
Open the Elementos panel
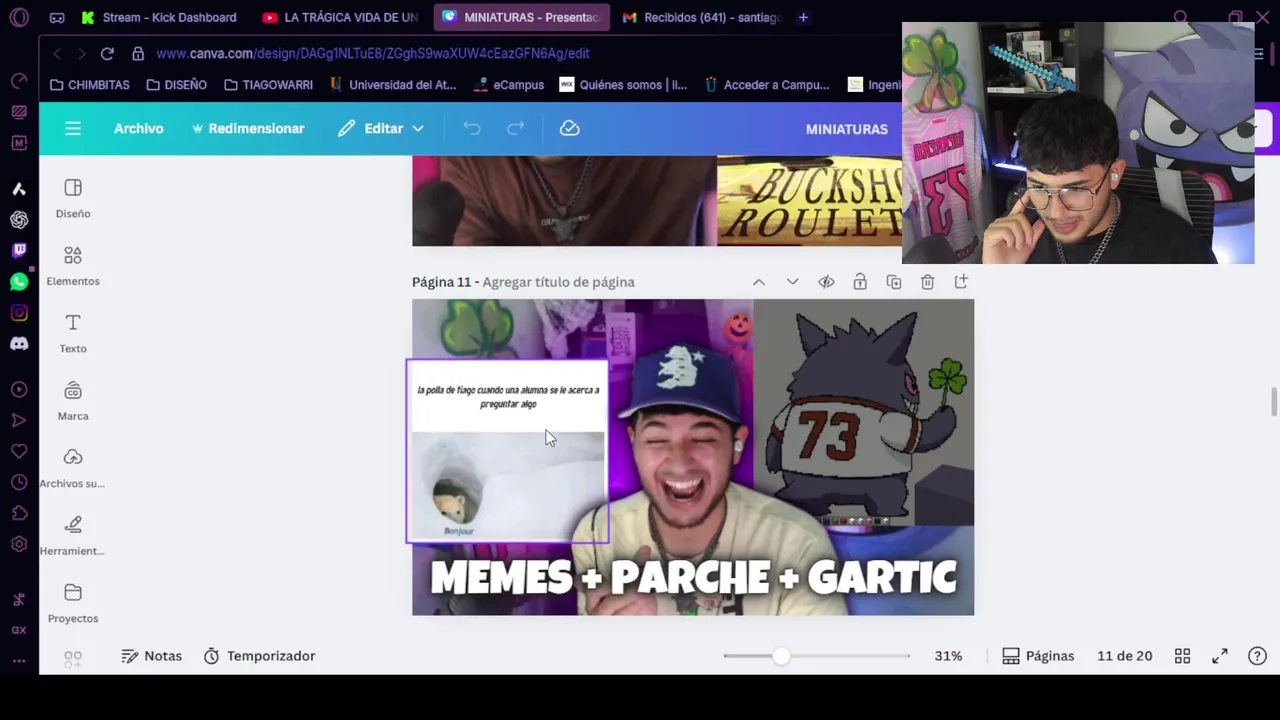pos(73,266)
